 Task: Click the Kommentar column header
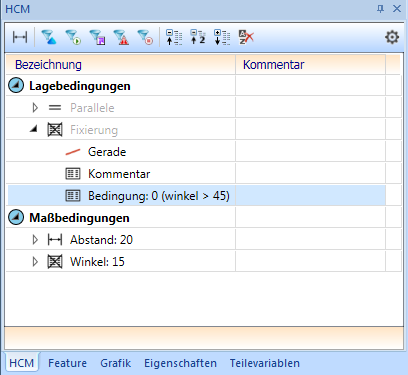tap(310, 65)
